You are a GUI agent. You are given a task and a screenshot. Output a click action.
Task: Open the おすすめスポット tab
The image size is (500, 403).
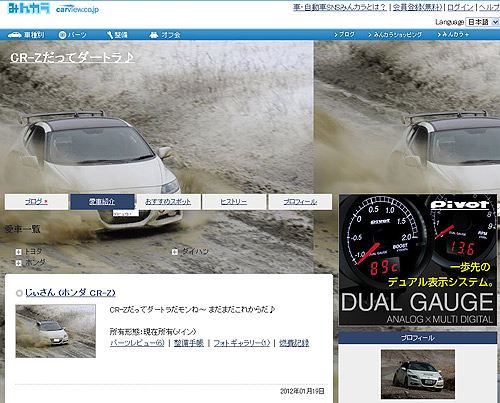(x=168, y=202)
